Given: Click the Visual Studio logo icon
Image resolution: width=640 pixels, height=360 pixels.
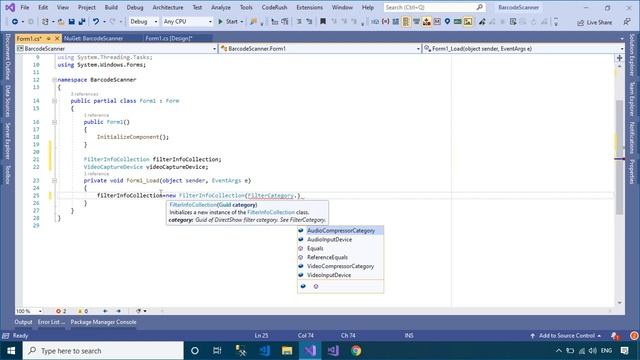Looking at the screenshot, I should (x=10, y=7).
